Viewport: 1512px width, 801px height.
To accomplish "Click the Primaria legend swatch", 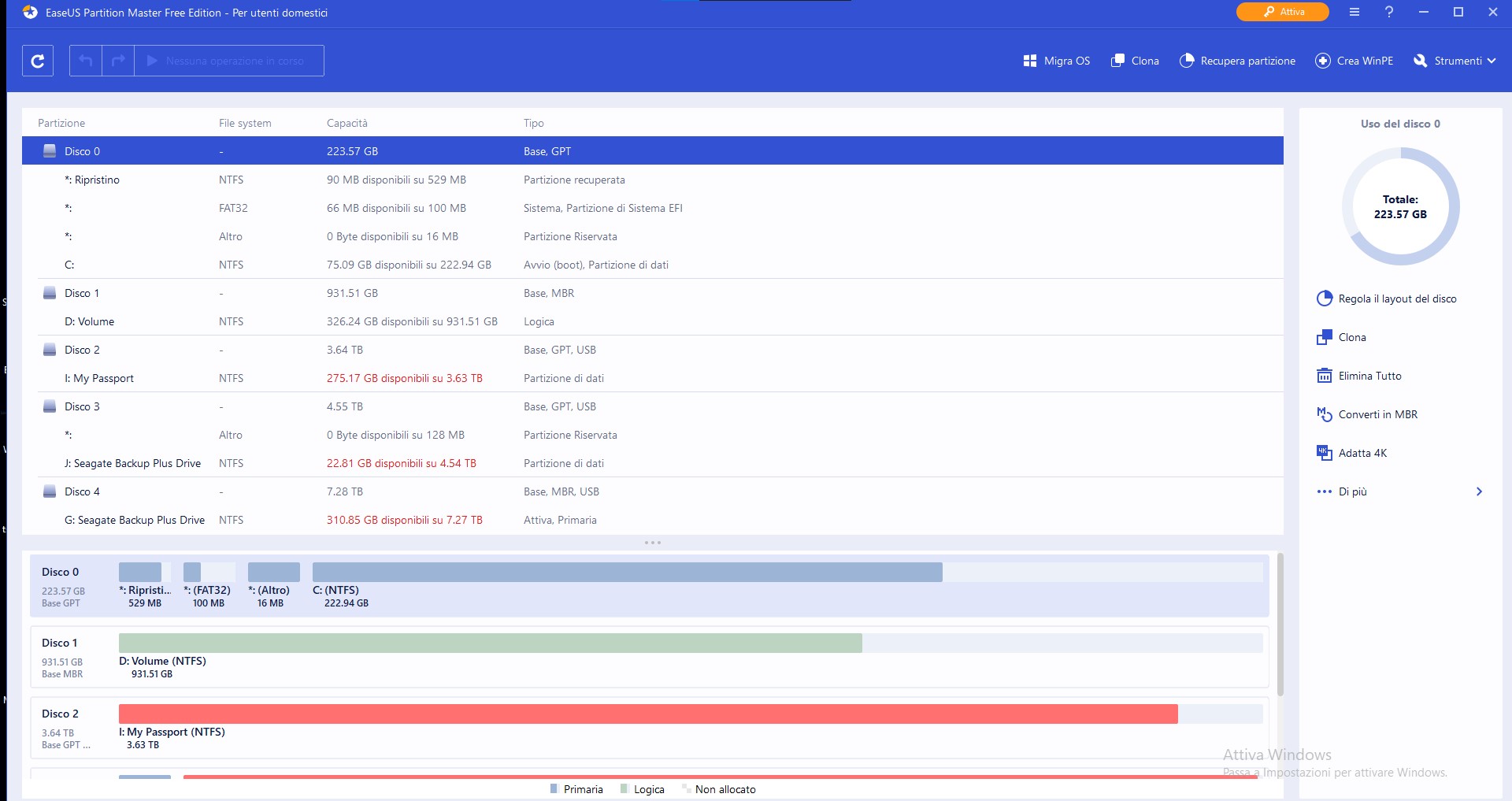I will 554,788.
